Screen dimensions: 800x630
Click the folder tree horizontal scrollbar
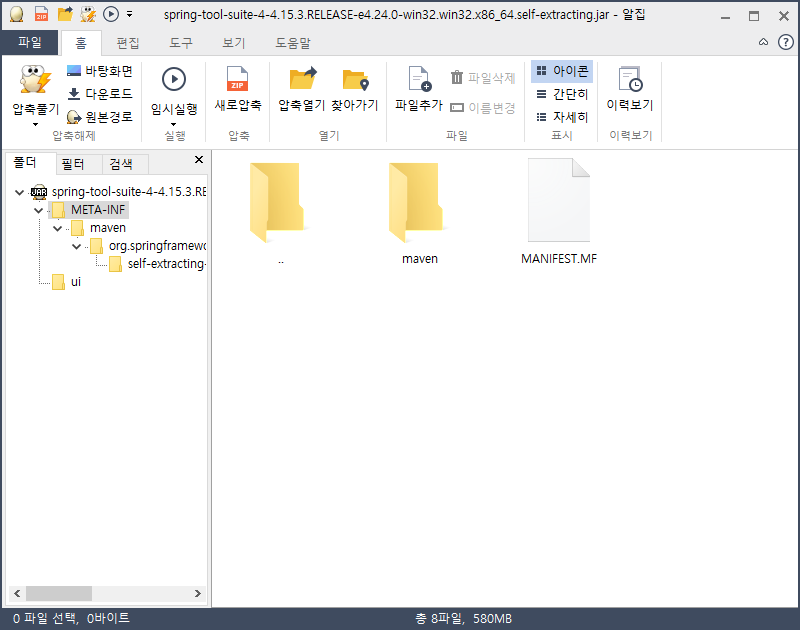point(58,593)
